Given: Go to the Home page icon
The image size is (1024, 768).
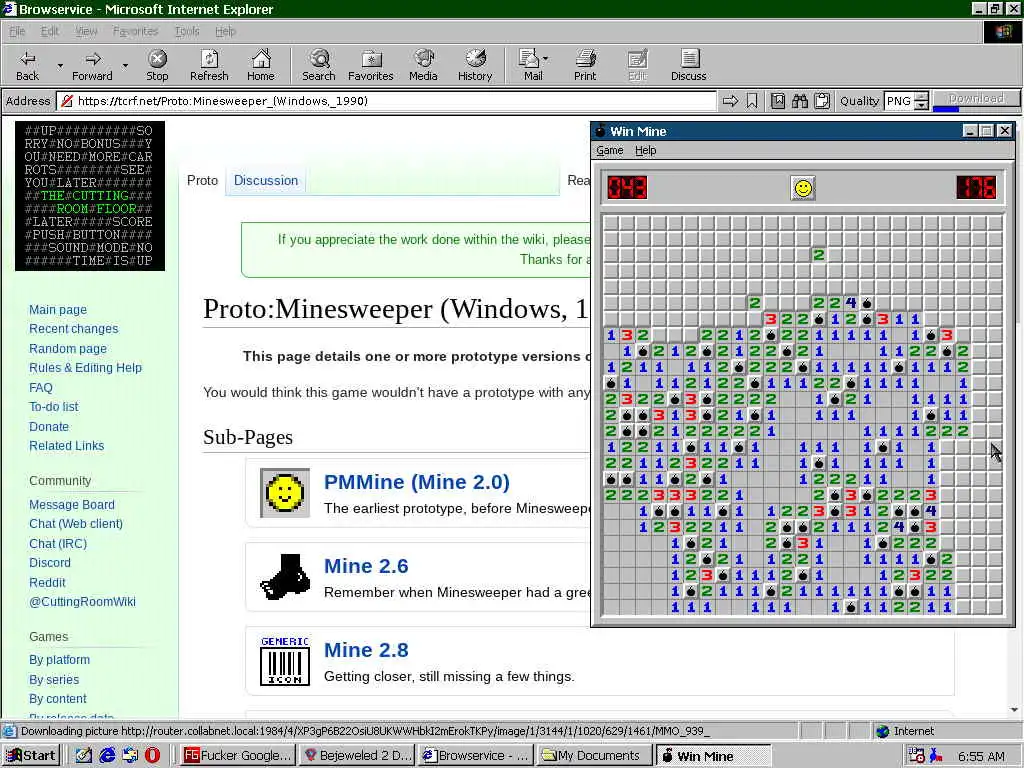Looking at the screenshot, I should pos(261,65).
